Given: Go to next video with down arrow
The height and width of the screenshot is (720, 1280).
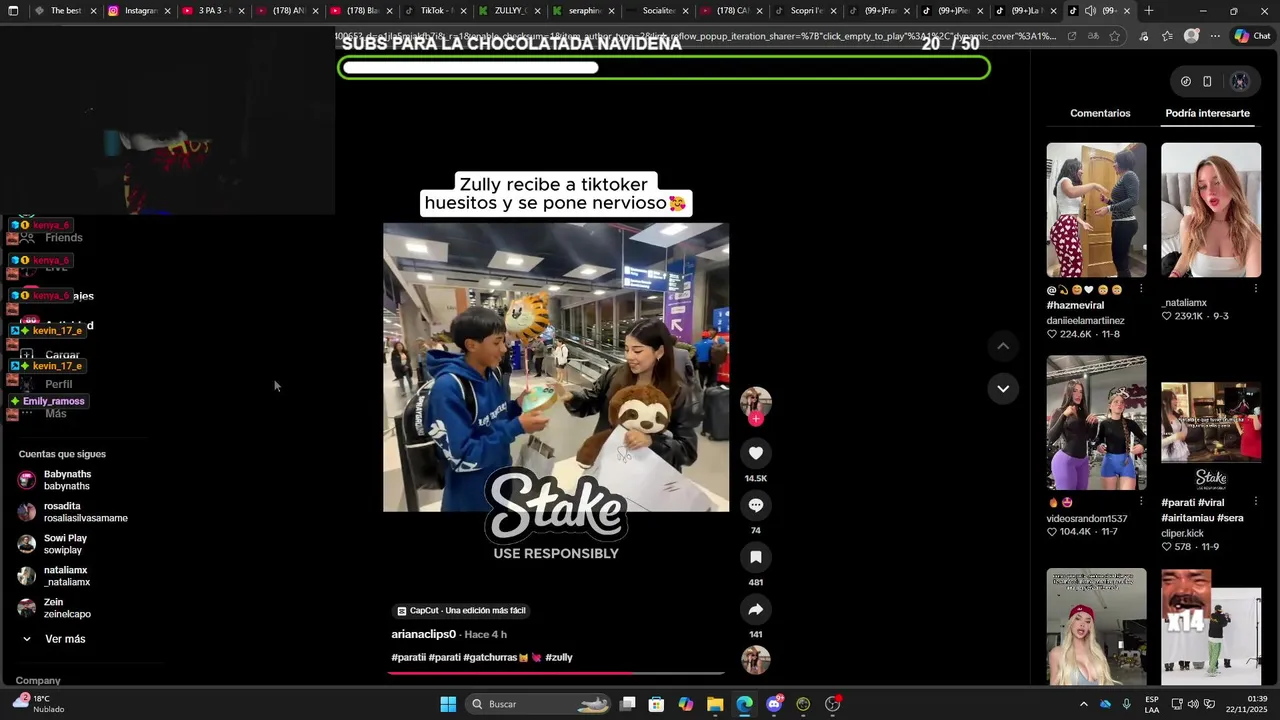Looking at the screenshot, I should point(1003,388).
